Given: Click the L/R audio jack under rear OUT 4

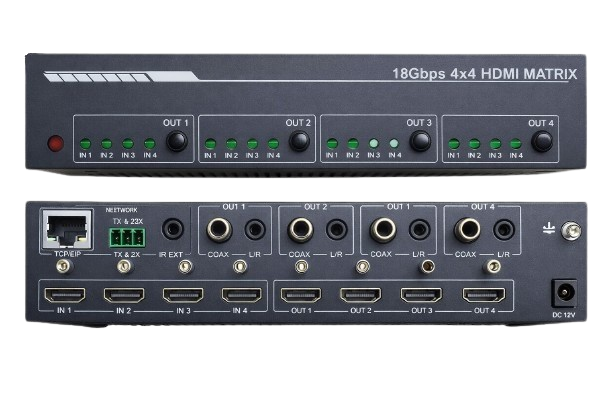Looking at the screenshot, I should (x=504, y=232).
